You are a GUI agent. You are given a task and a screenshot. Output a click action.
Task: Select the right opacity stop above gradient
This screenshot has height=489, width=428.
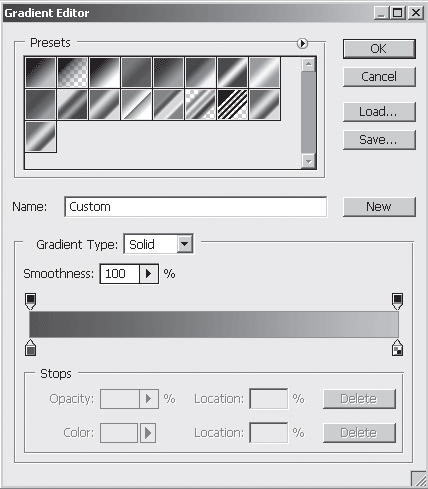pos(397,301)
